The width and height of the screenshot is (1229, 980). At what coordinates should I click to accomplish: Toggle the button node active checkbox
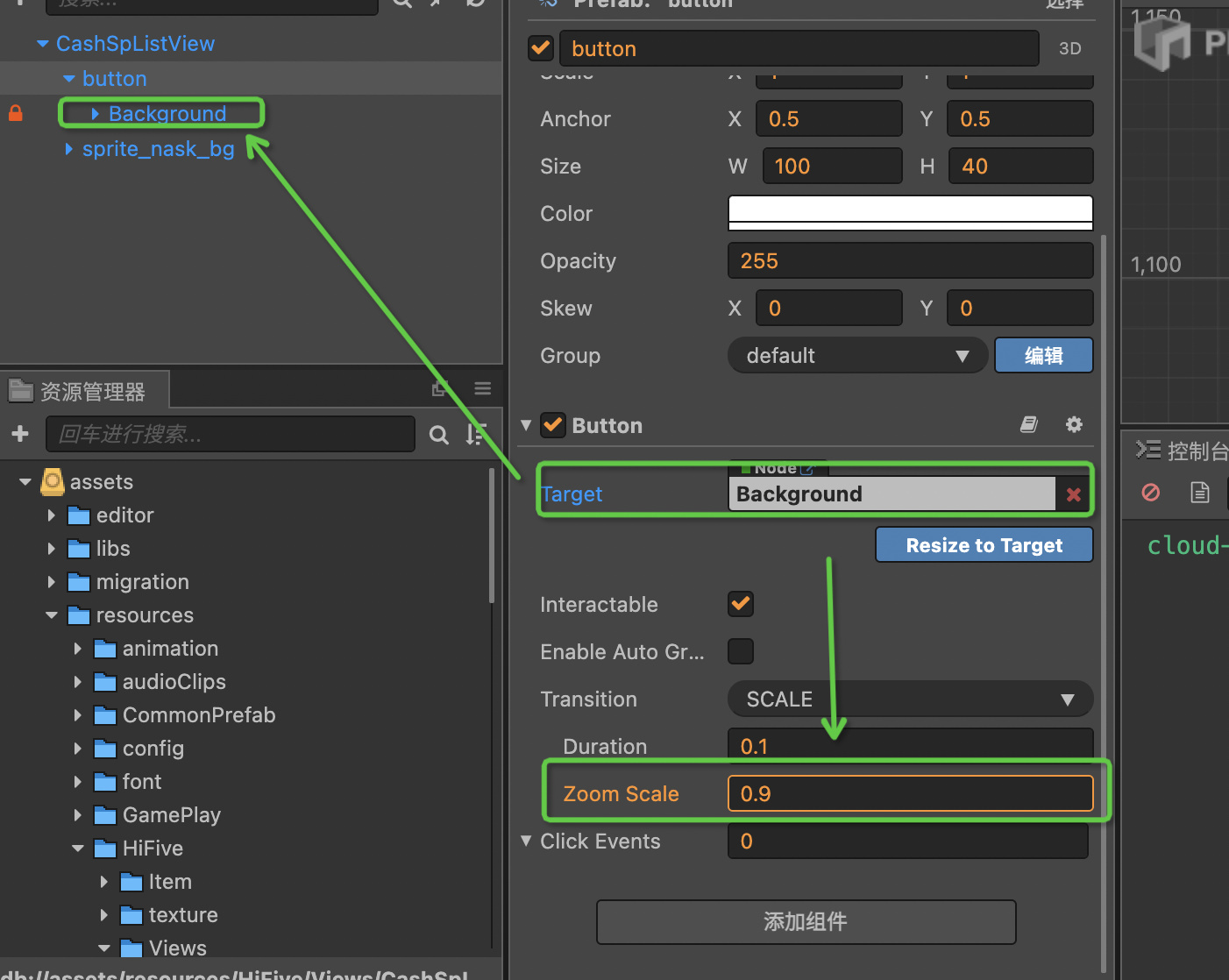[541, 48]
